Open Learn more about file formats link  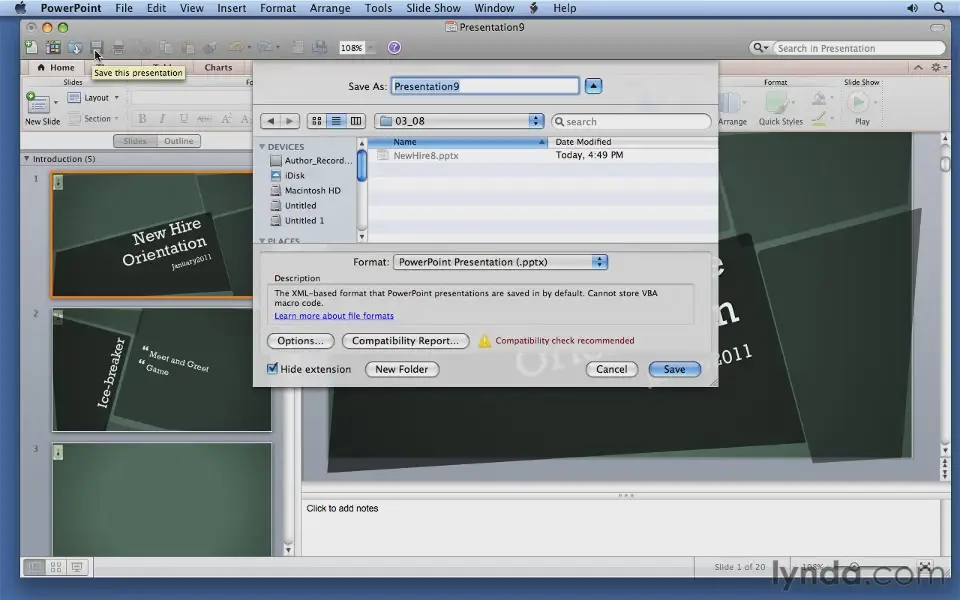pos(334,316)
